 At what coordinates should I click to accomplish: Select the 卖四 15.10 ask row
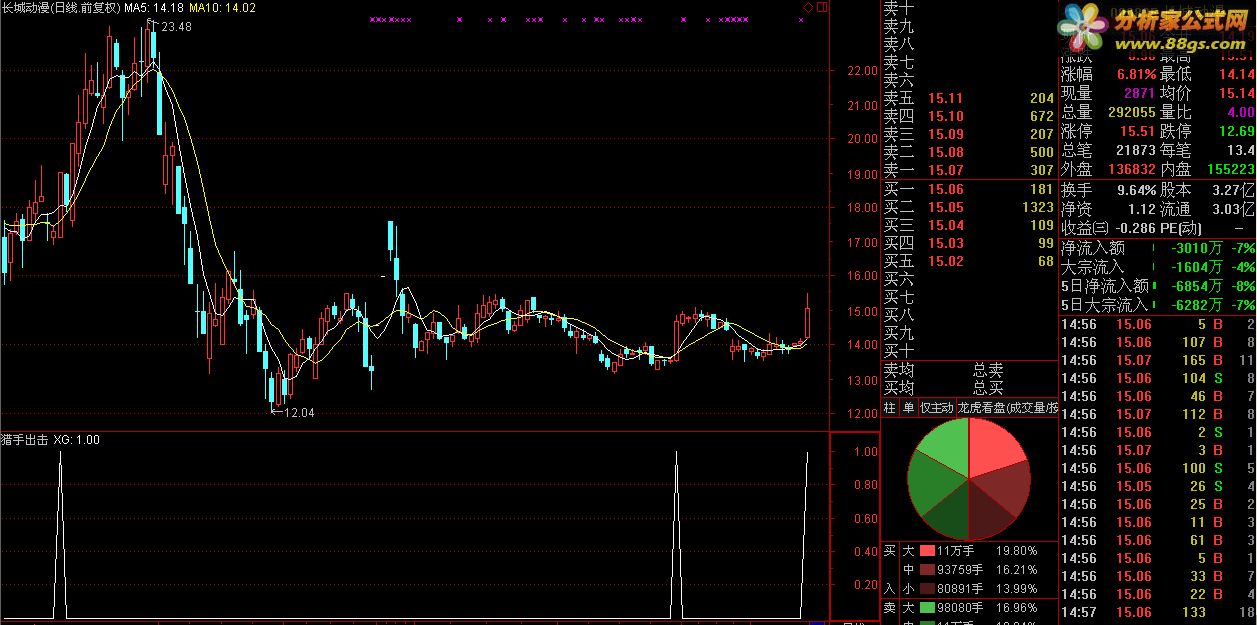969,116
